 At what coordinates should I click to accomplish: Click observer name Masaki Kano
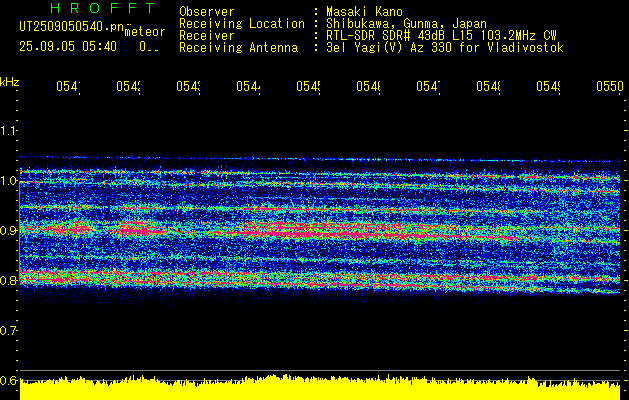(364, 11)
